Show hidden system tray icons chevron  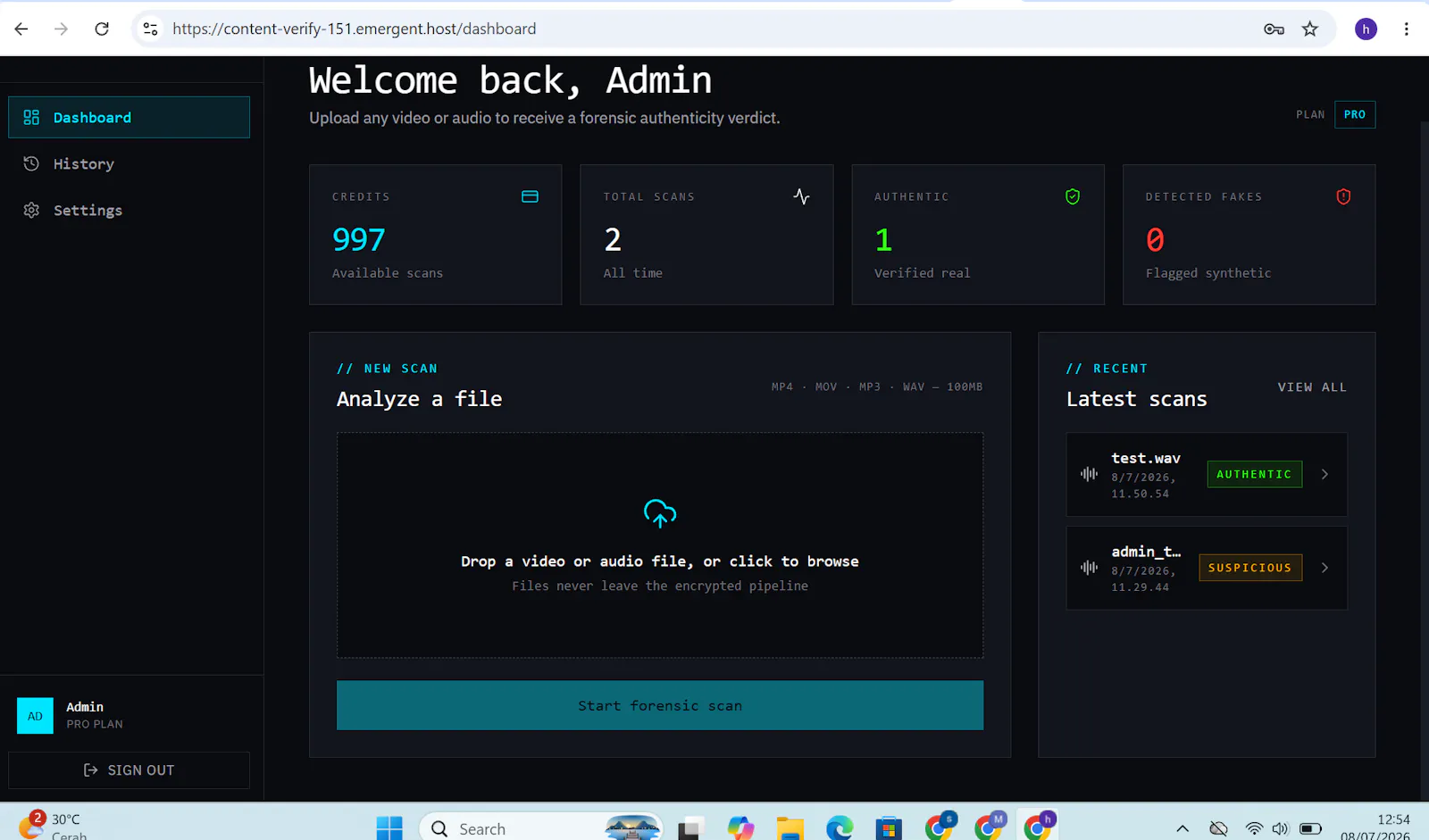[1182, 828]
